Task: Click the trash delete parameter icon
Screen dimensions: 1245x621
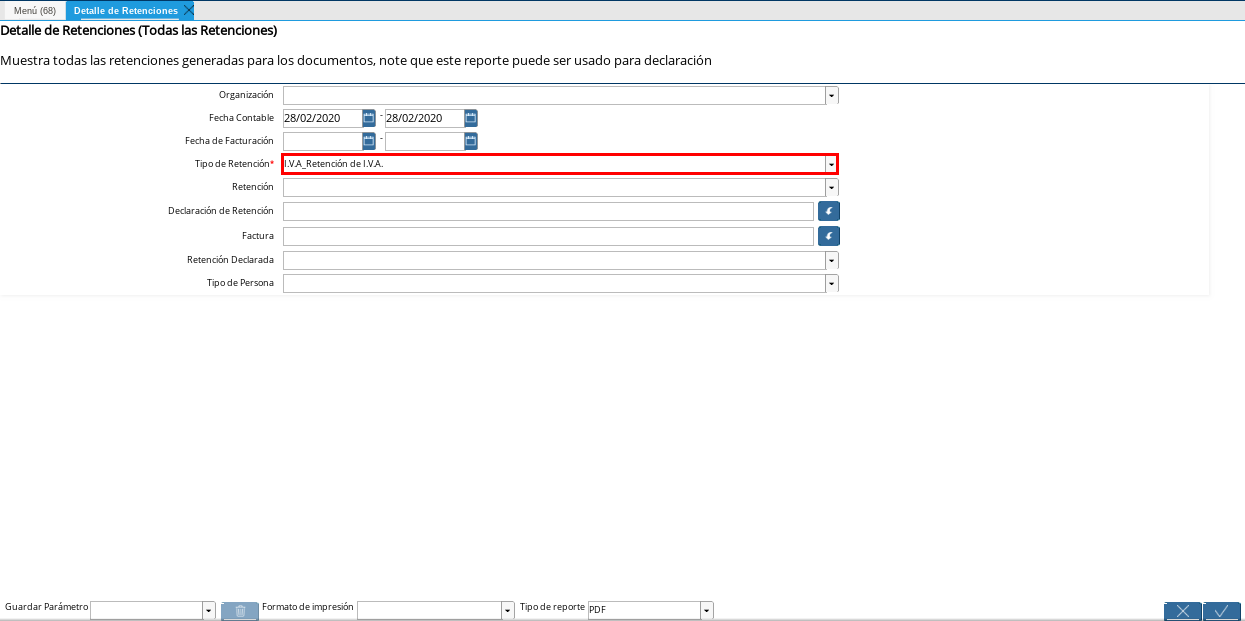Action: point(240,611)
